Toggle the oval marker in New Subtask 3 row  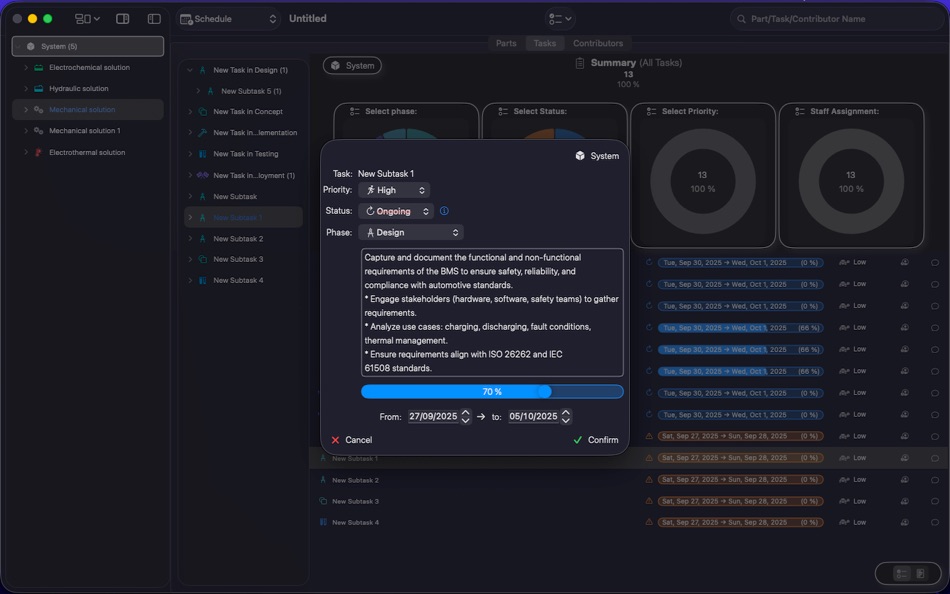click(x=935, y=501)
